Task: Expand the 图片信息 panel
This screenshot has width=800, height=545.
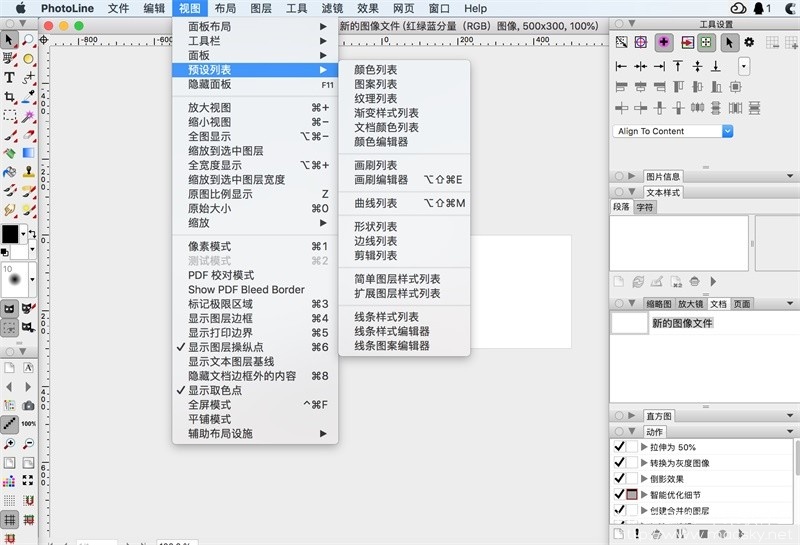Action: coord(632,176)
